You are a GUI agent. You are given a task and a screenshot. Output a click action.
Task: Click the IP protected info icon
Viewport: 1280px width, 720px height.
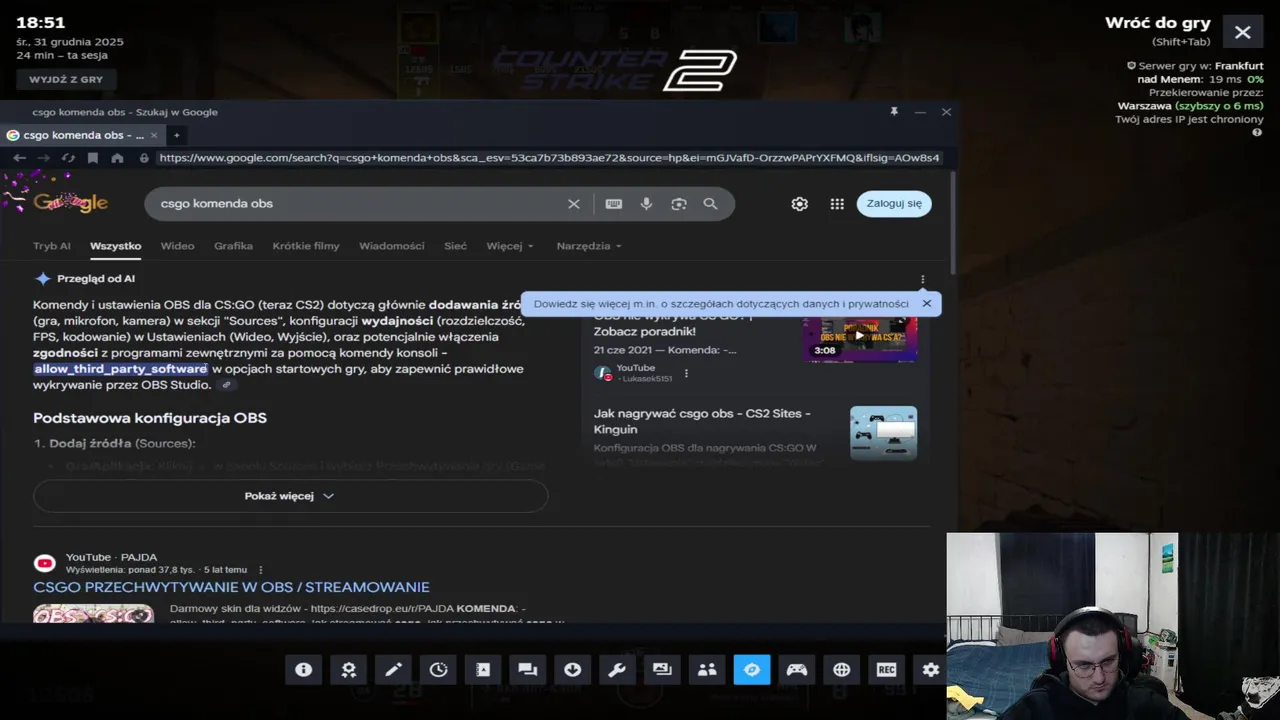[1257, 132]
